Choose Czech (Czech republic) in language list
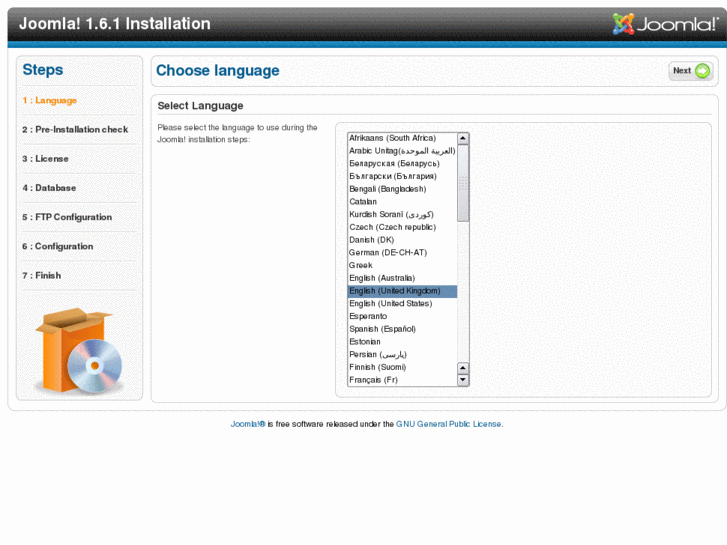 (x=402, y=227)
